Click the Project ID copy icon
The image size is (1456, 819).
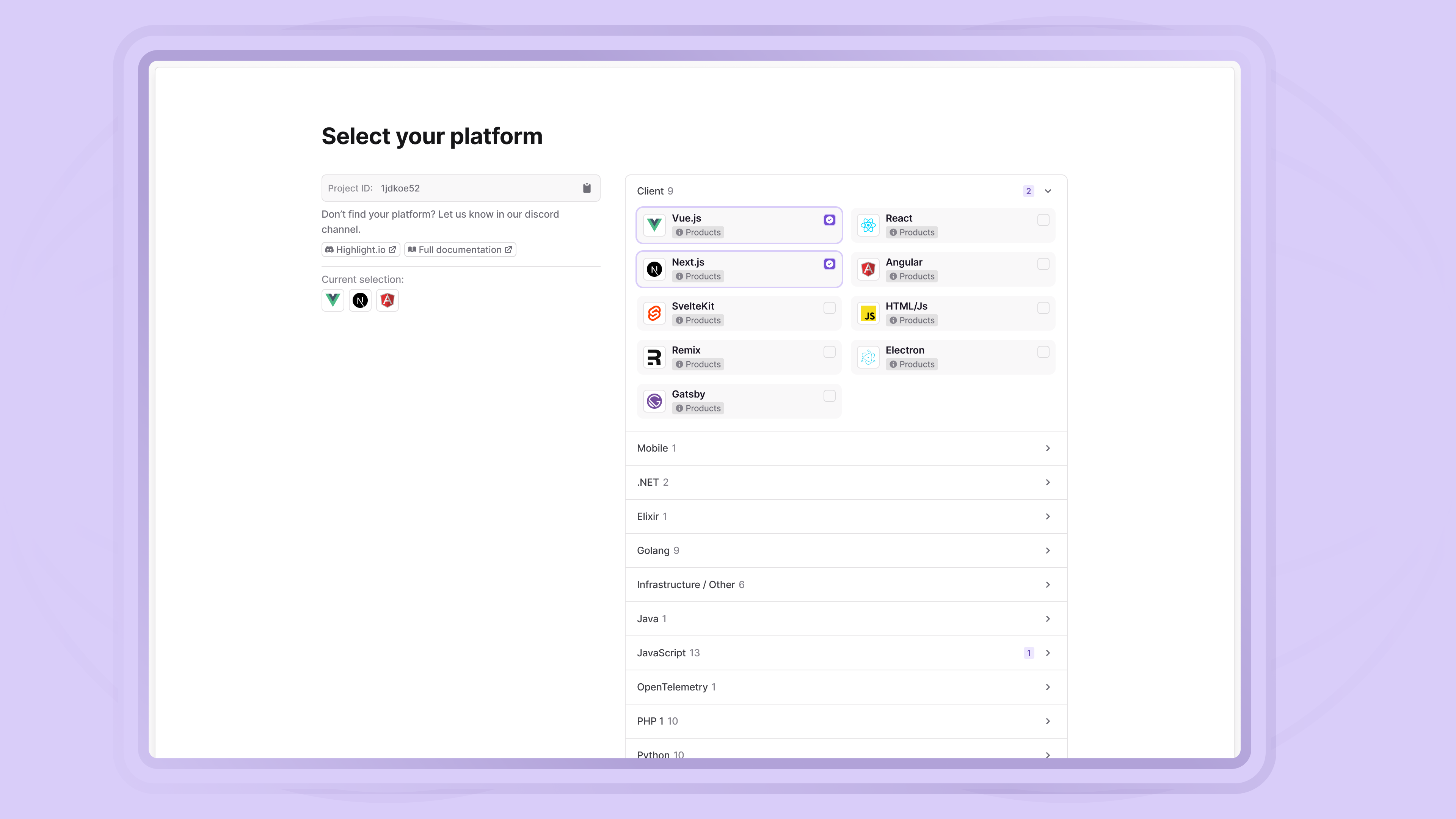[587, 188]
